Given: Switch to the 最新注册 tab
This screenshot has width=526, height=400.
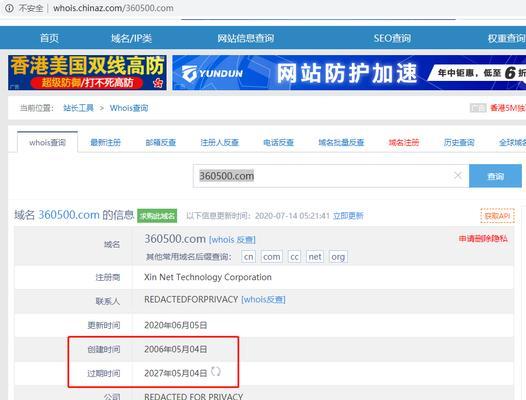Looking at the screenshot, I should (x=105, y=143).
